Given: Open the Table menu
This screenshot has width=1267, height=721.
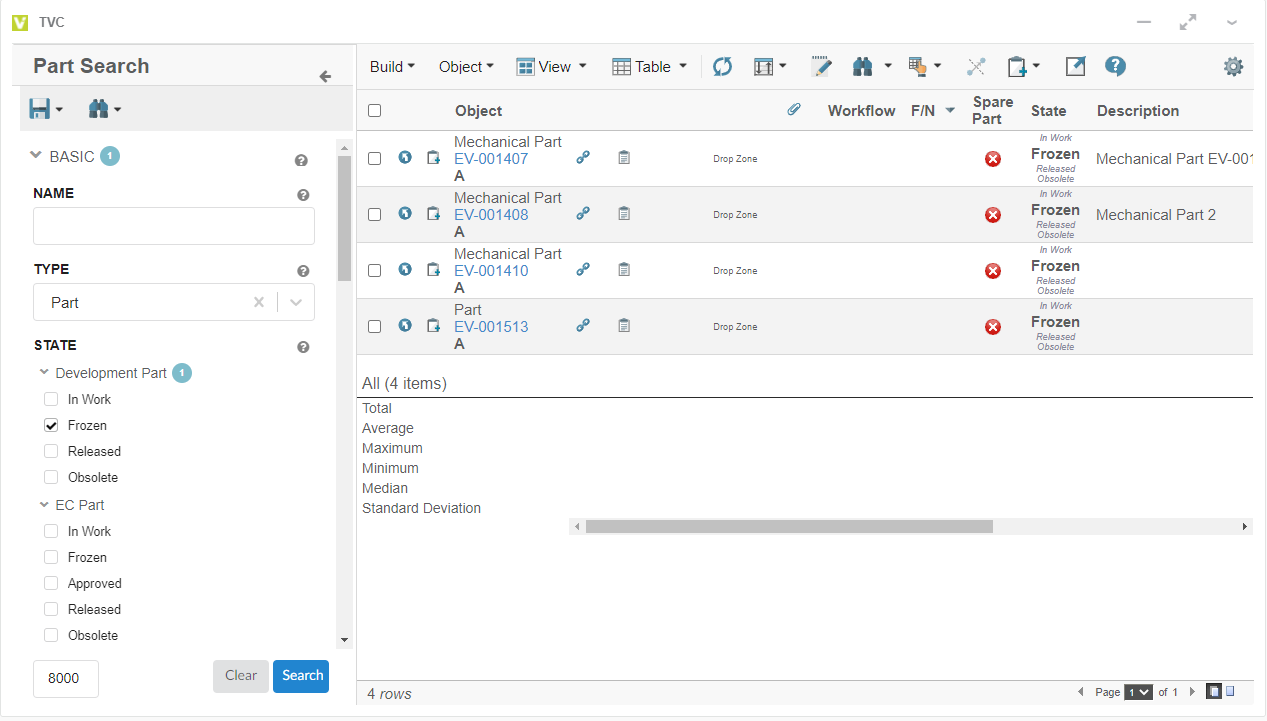Looking at the screenshot, I should [649, 67].
